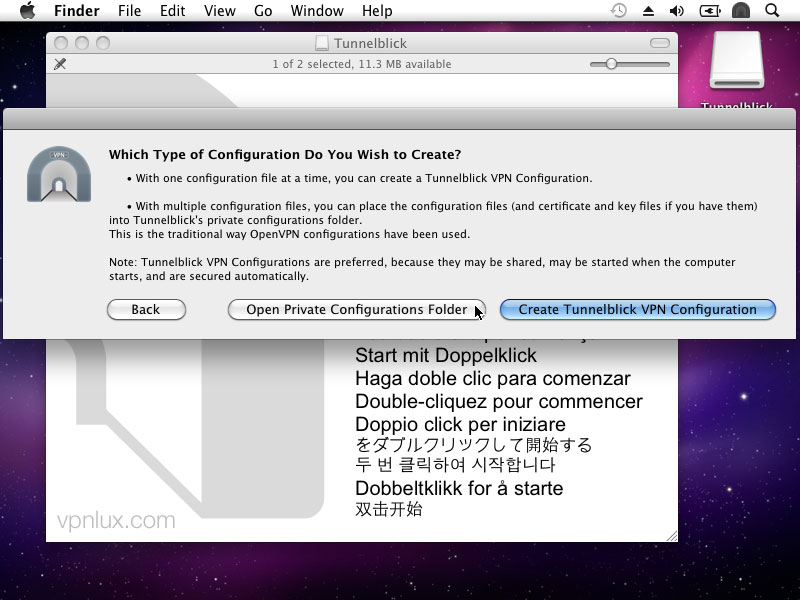800x600 pixels.
Task: Open the Tunnelblick menu bar icon
Action: click(741, 11)
